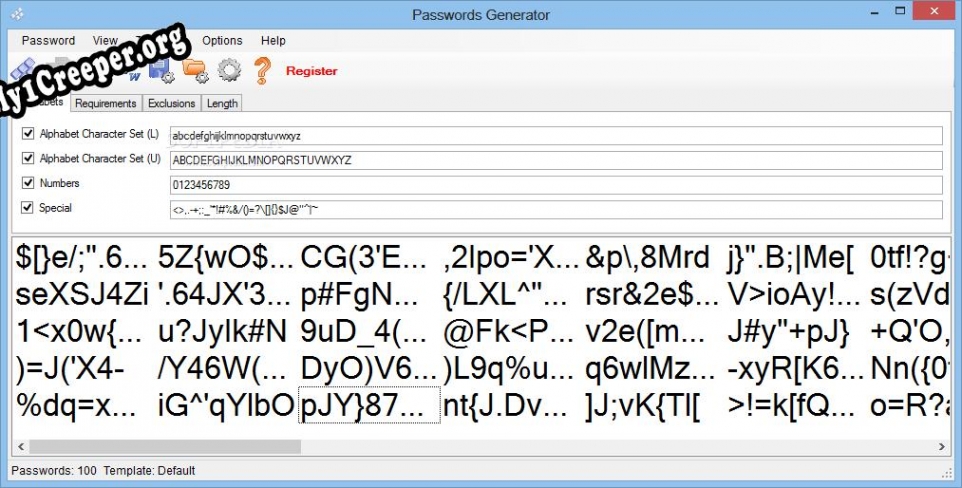Image resolution: width=962 pixels, height=488 pixels.
Task: Open the Length tab
Action: point(222,103)
